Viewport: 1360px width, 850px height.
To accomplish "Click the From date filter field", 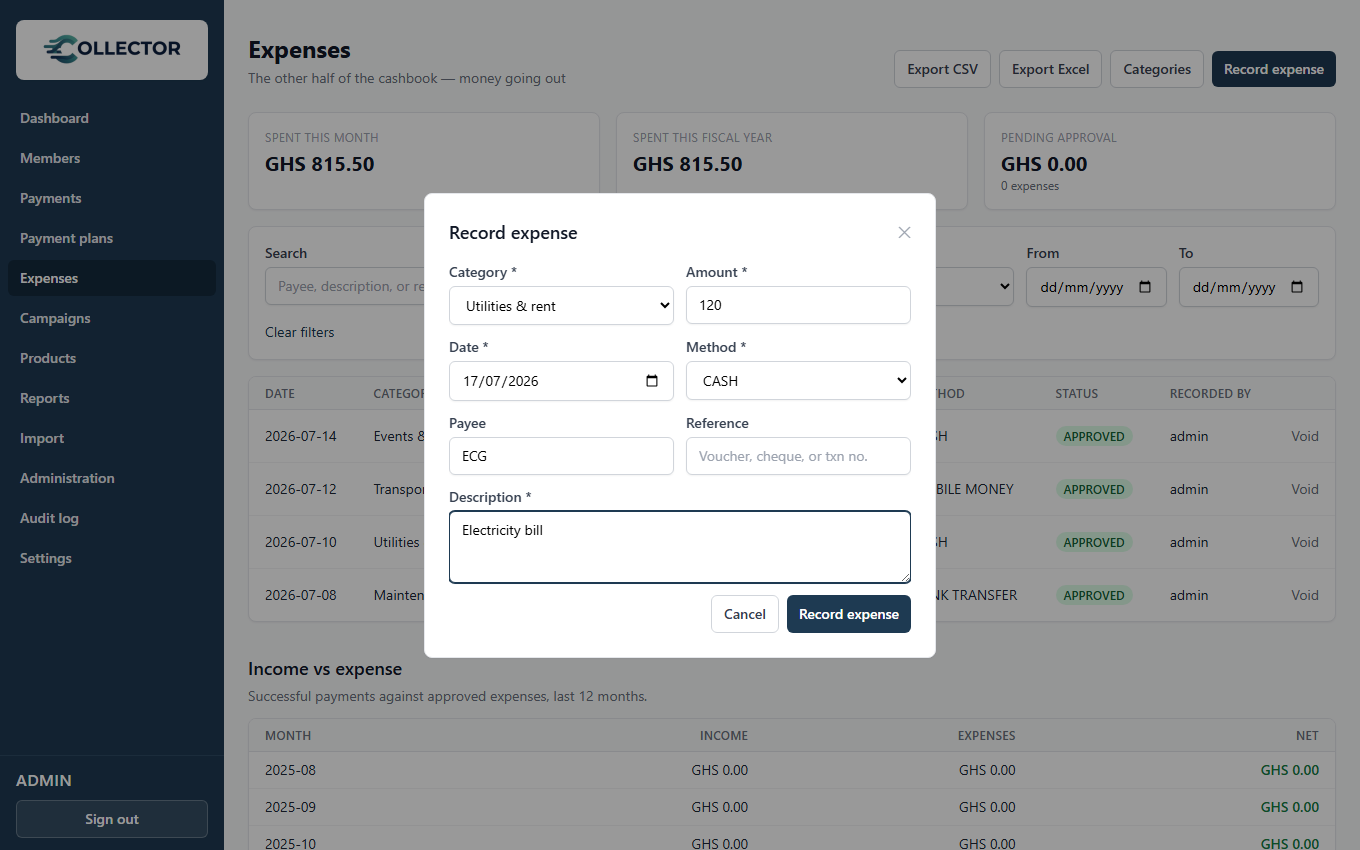I will coord(1096,287).
